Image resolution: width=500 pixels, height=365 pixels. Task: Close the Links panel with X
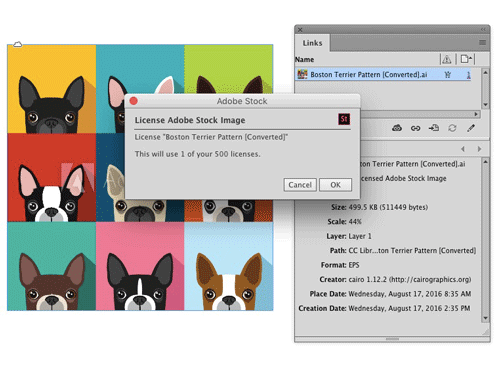pyautogui.click(x=300, y=30)
